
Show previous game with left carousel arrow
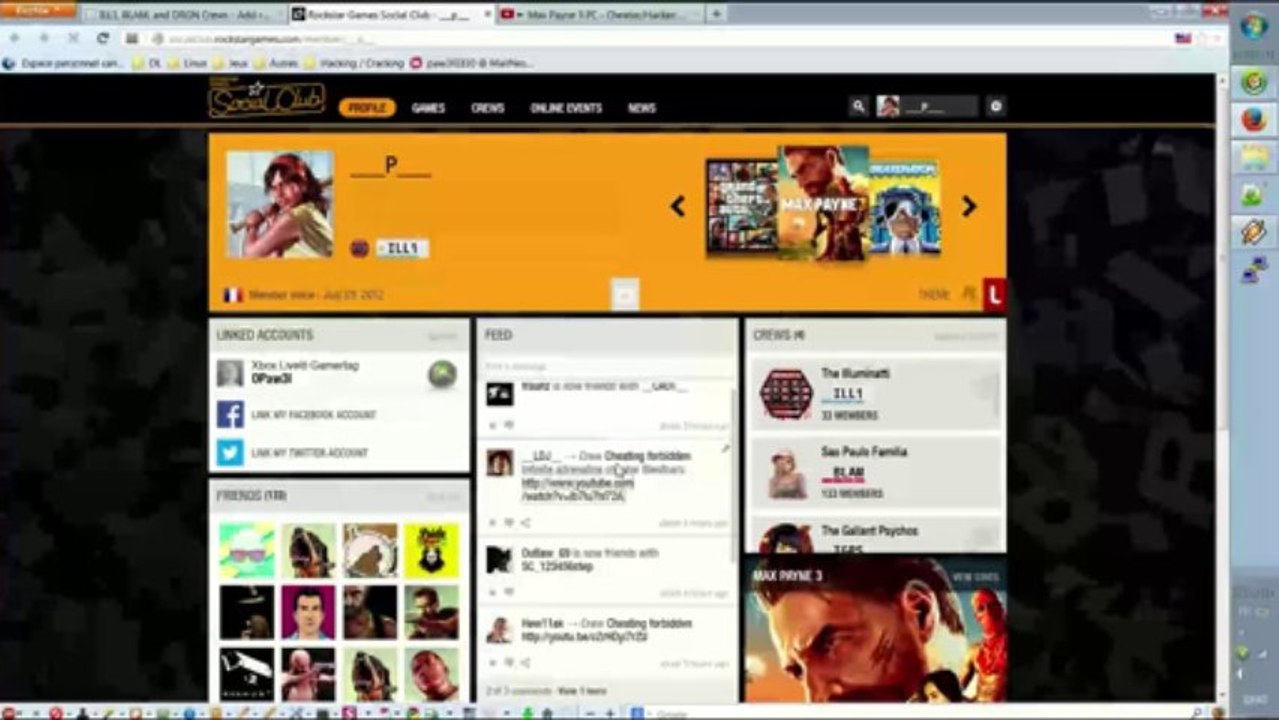(677, 206)
